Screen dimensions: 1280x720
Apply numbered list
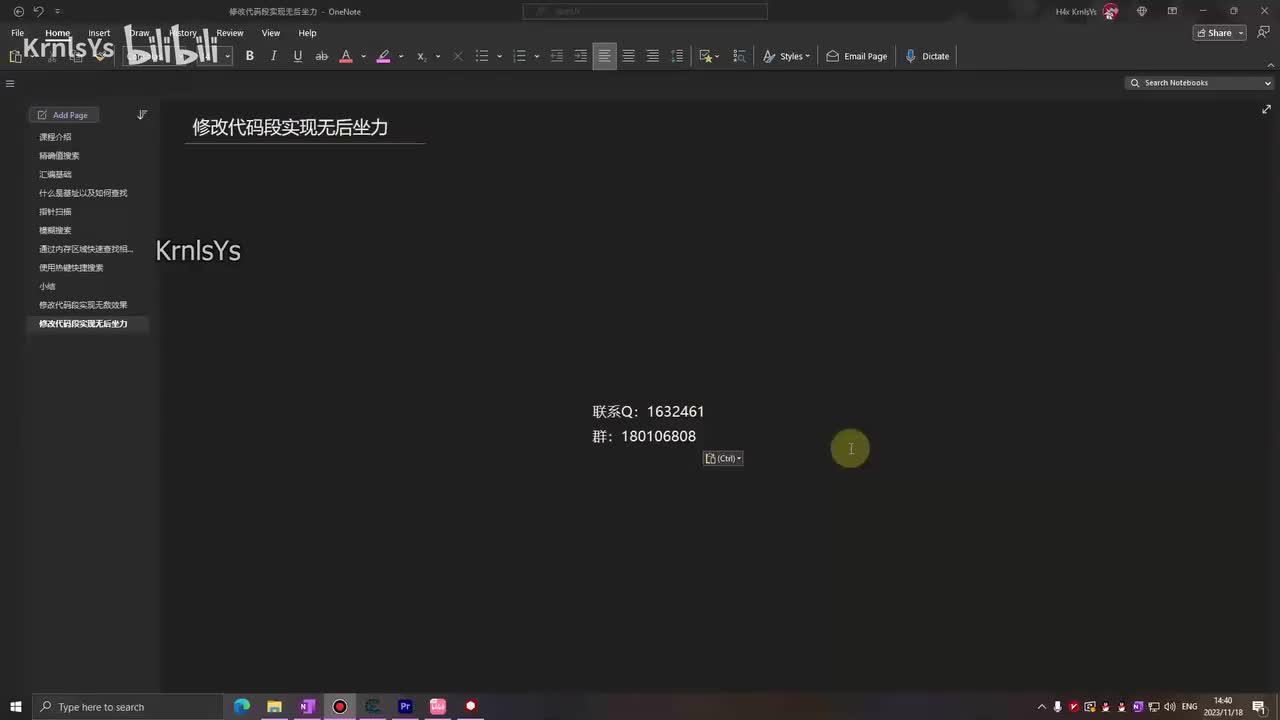[x=520, y=56]
